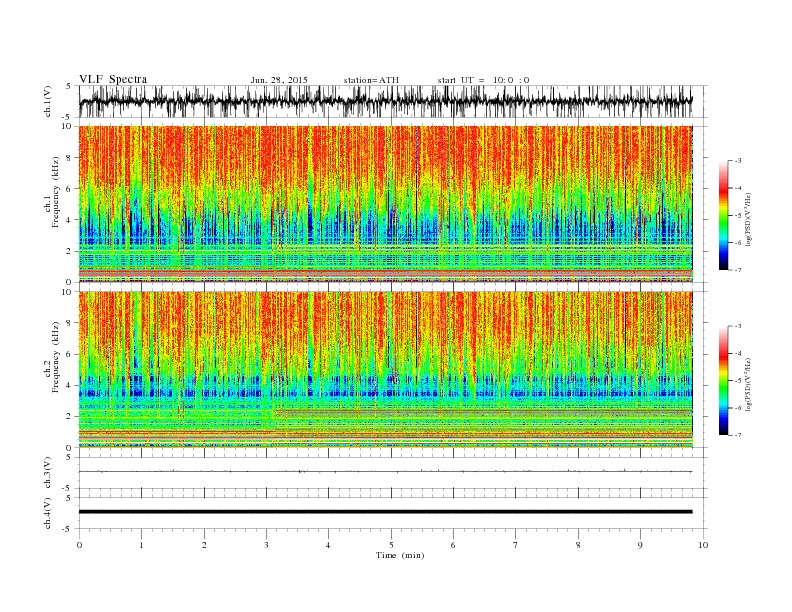Click the ch.1 colorbar log(PSD) label
The width and height of the screenshot is (792, 612).
point(749,218)
